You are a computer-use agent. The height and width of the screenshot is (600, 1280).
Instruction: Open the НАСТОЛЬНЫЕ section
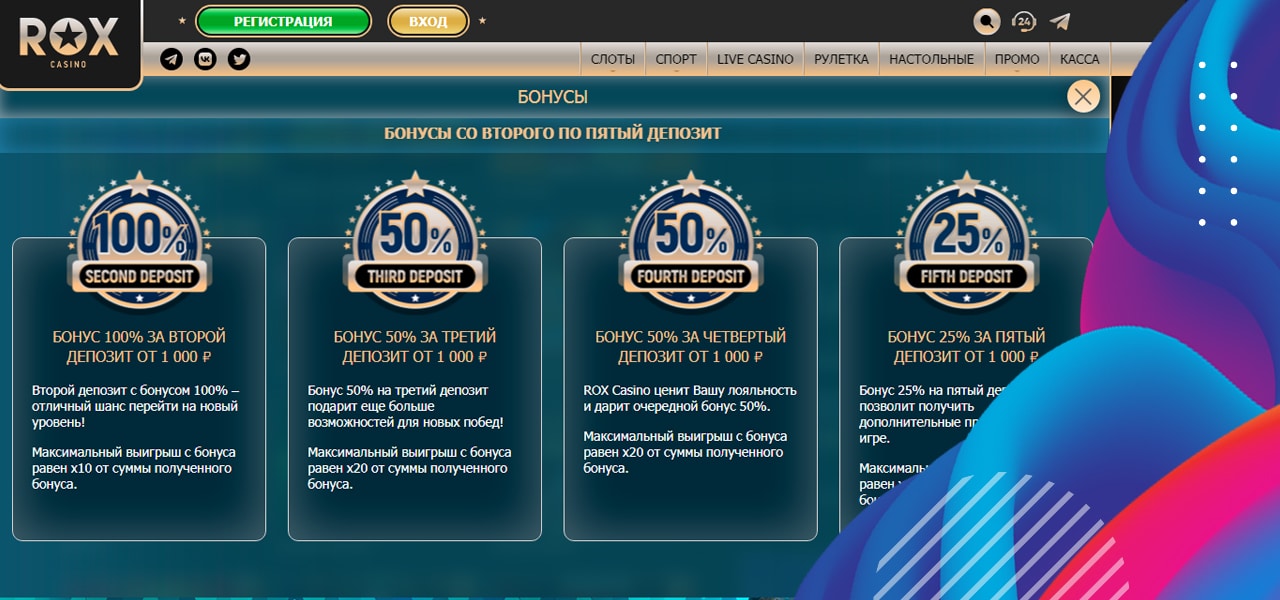(931, 60)
